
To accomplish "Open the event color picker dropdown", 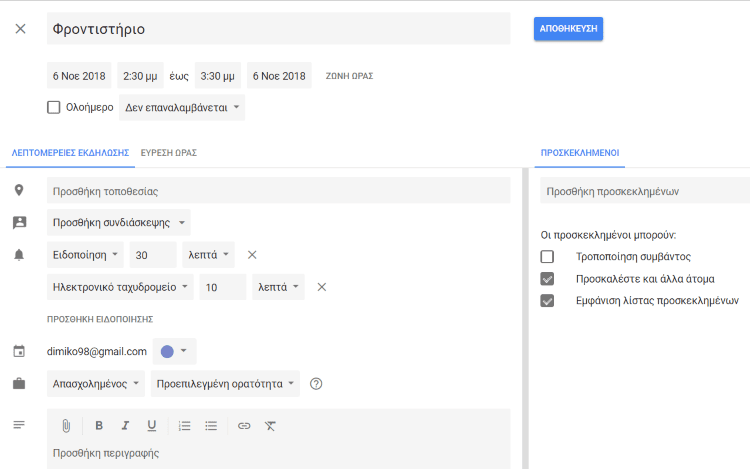I will coord(174,351).
